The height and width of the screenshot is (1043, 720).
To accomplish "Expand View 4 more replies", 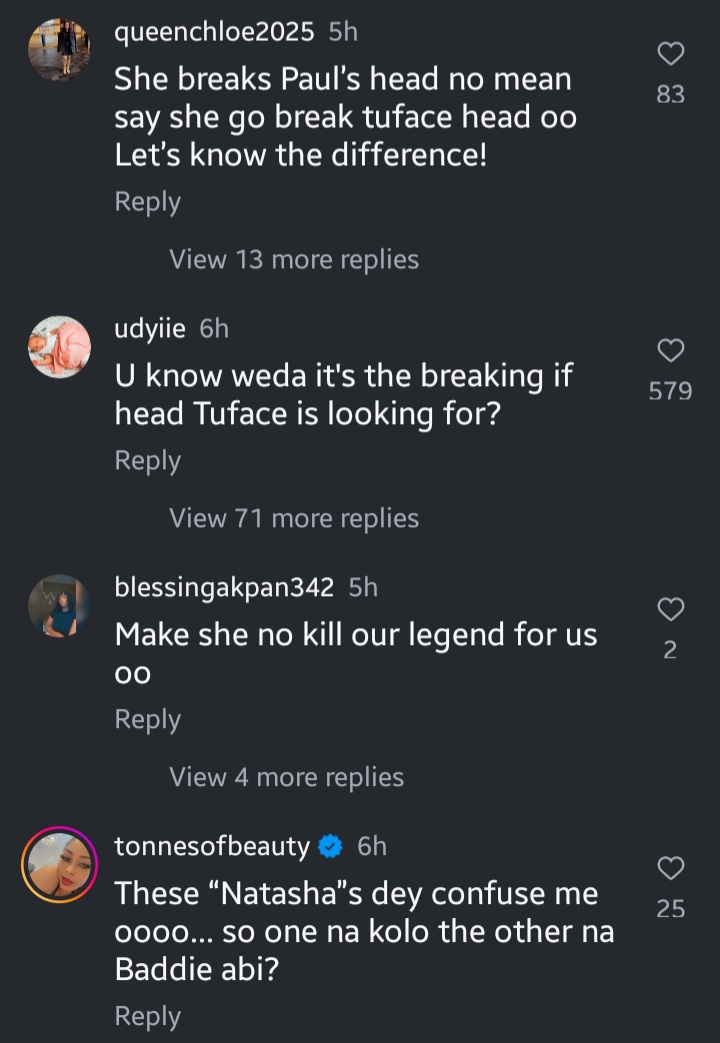I will (287, 777).
